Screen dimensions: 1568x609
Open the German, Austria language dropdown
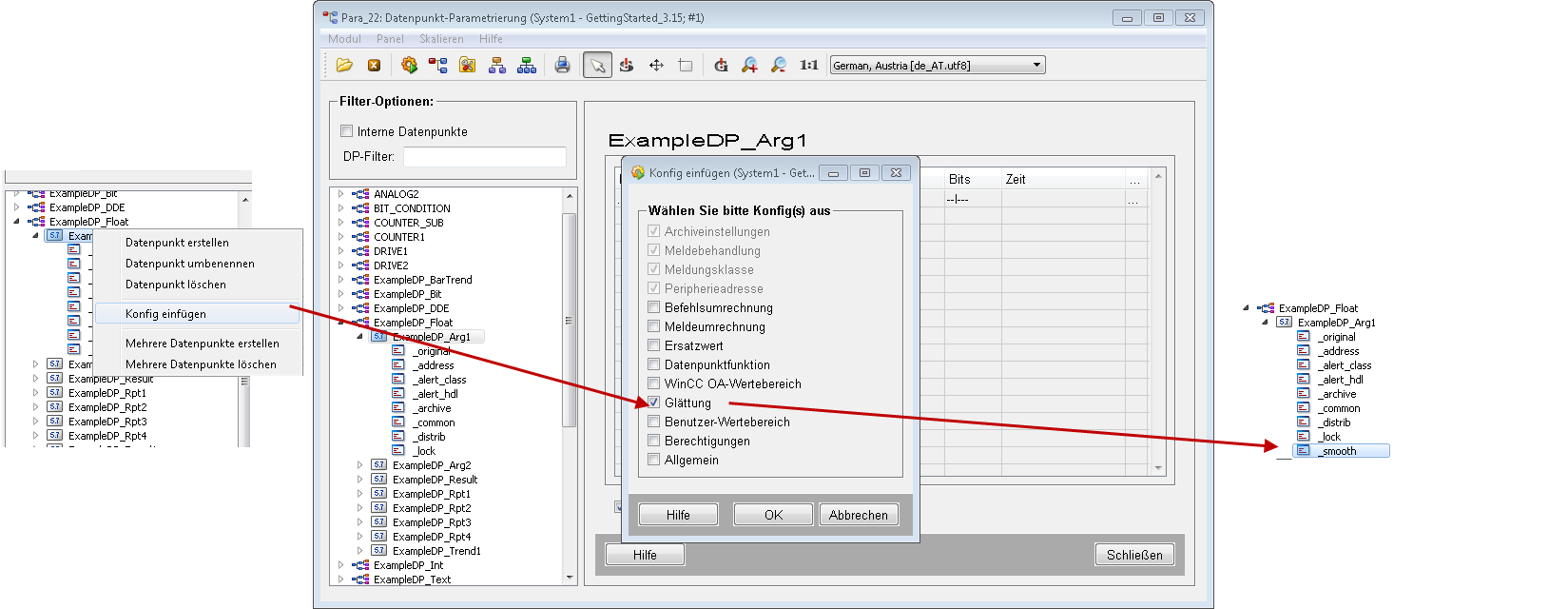click(1036, 65)
